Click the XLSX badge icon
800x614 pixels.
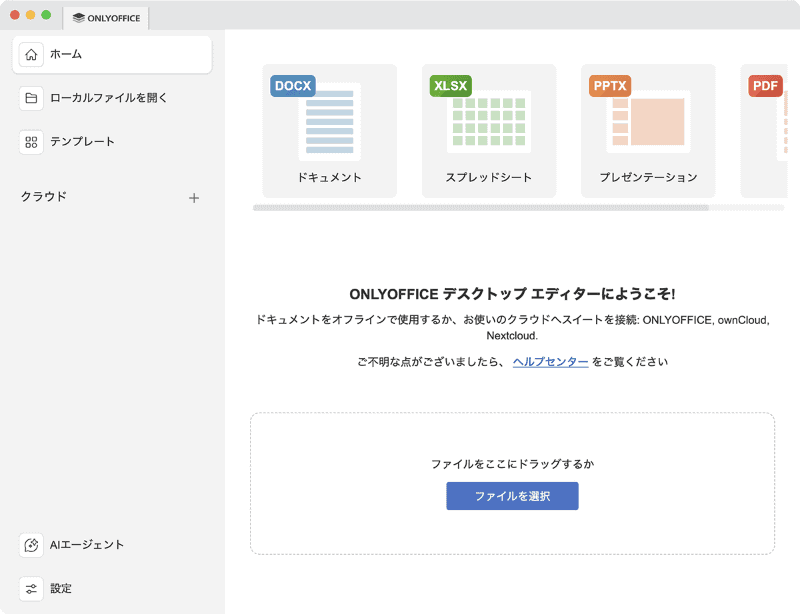pyautogui.click(x=451, y=86)
